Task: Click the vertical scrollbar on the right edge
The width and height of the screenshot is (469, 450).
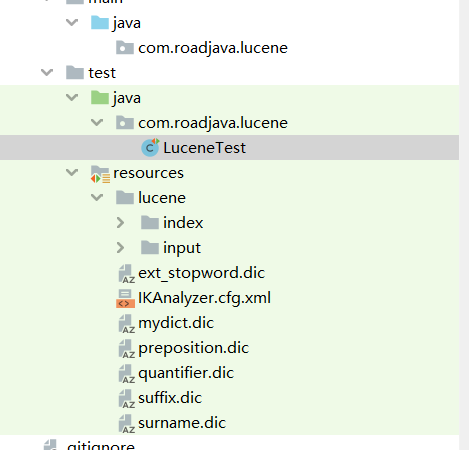Action: tap(464, 225)
